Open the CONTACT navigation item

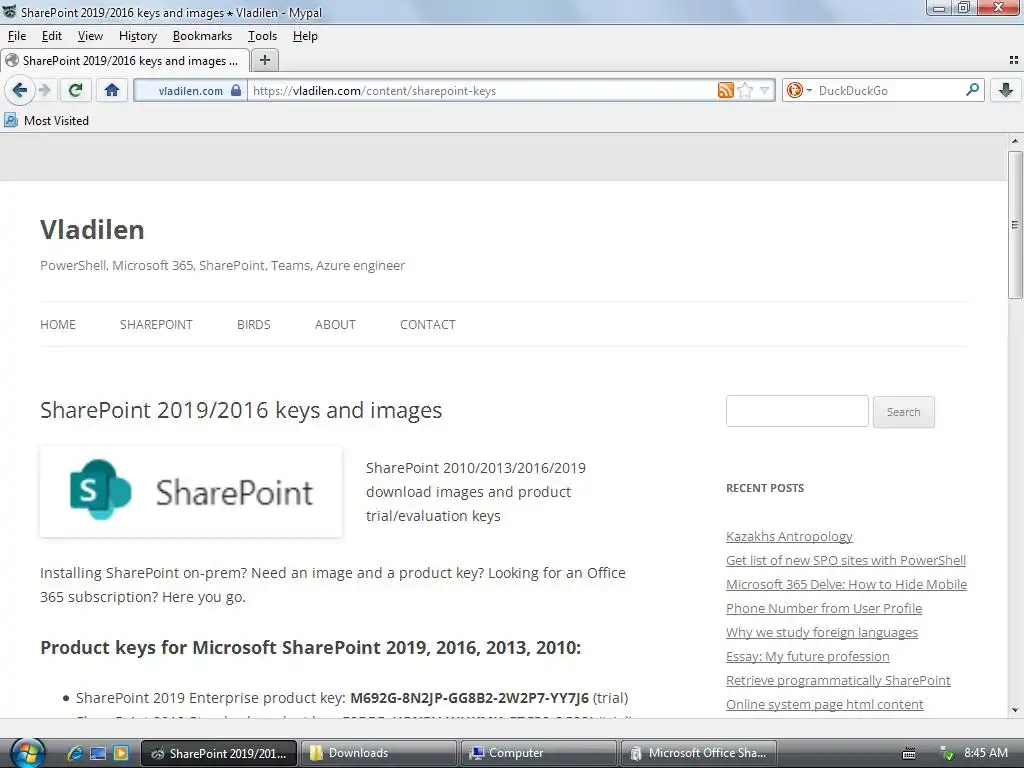pyautogui.click(x=428, y=325)
